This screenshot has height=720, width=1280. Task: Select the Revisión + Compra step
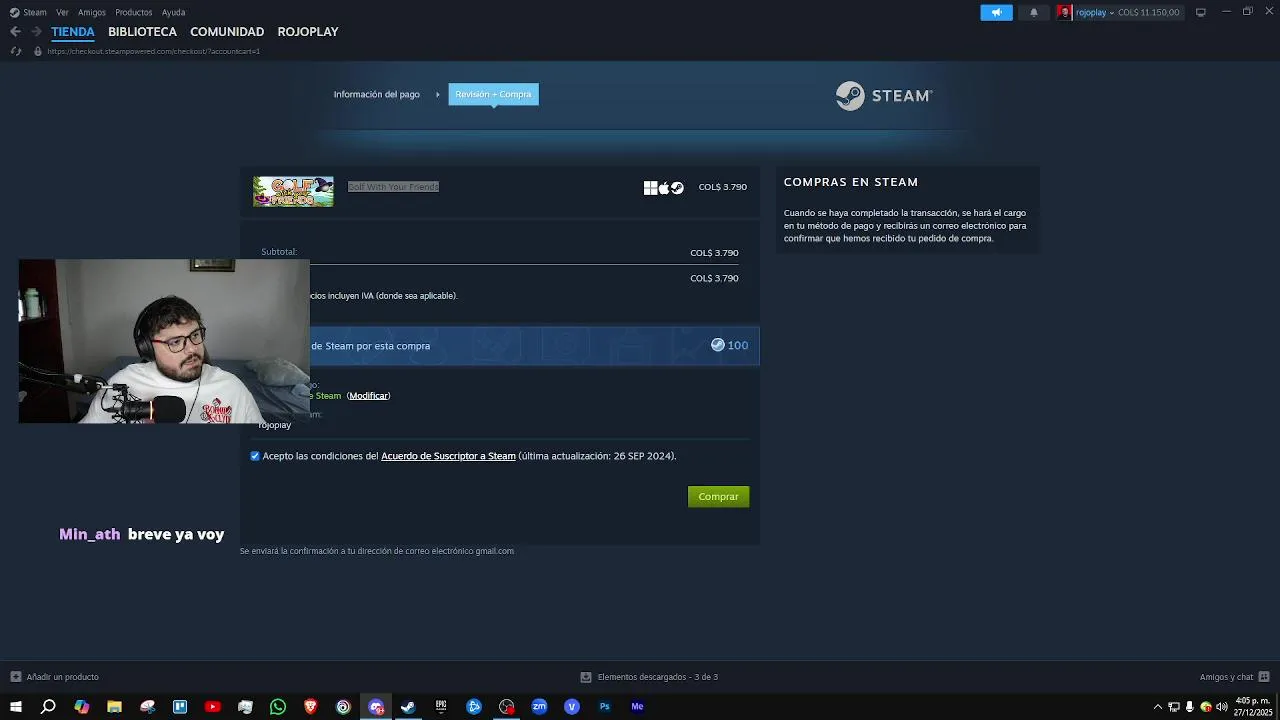point(493,94)
